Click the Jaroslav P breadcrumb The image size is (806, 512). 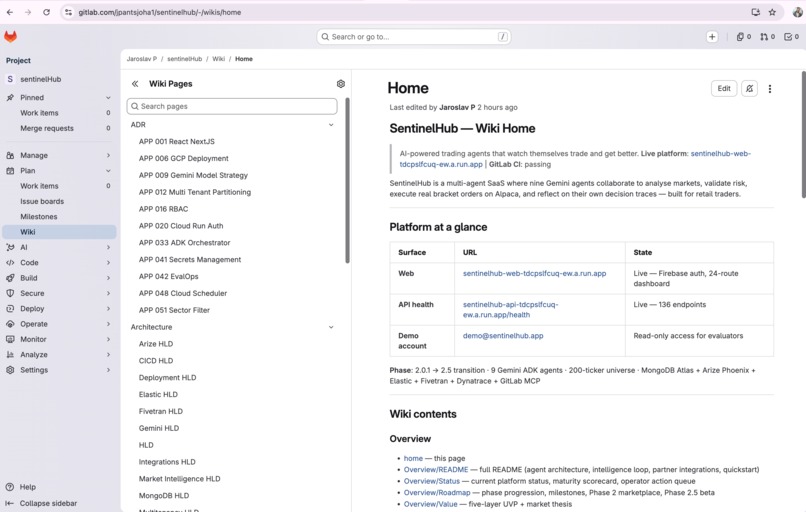pyautogui.click(x=142, y=59)
